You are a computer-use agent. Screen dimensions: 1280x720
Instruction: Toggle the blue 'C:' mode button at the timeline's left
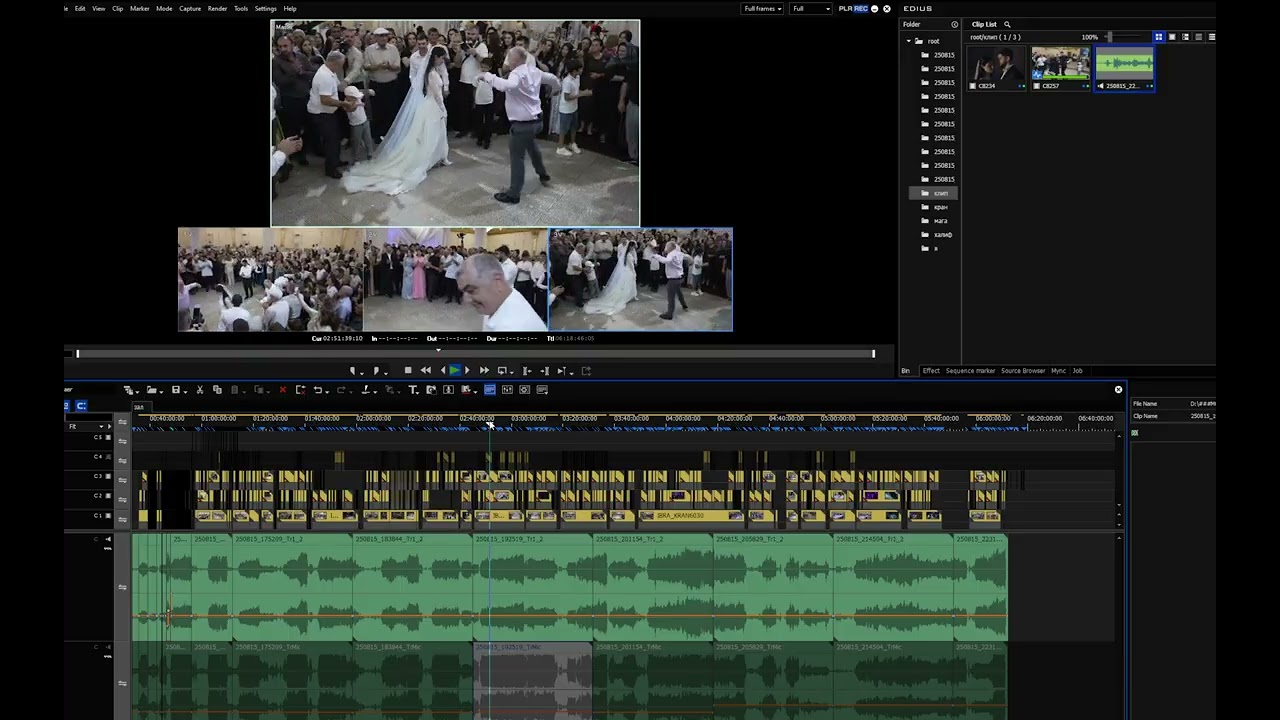81,406
